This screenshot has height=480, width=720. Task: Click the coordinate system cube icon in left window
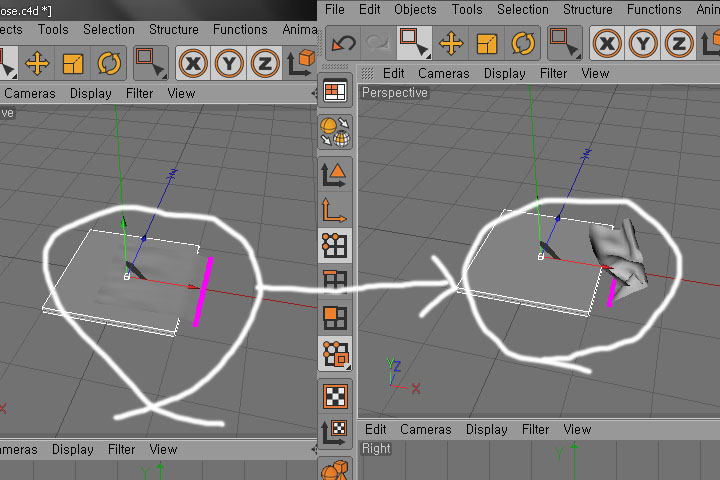point(301,63)
